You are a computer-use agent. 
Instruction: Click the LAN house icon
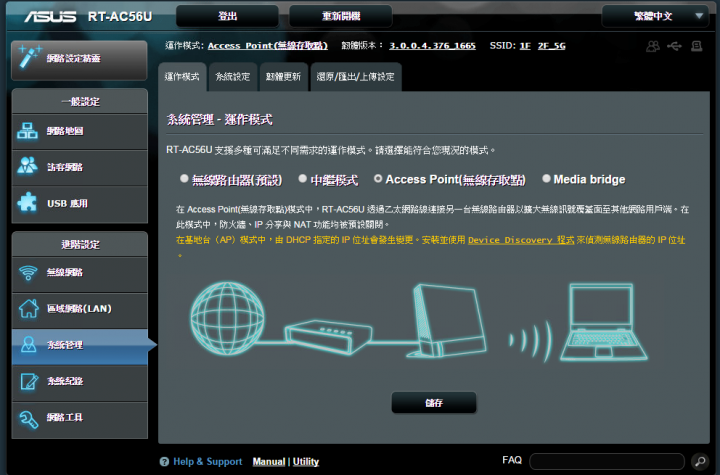coord(28,308)
